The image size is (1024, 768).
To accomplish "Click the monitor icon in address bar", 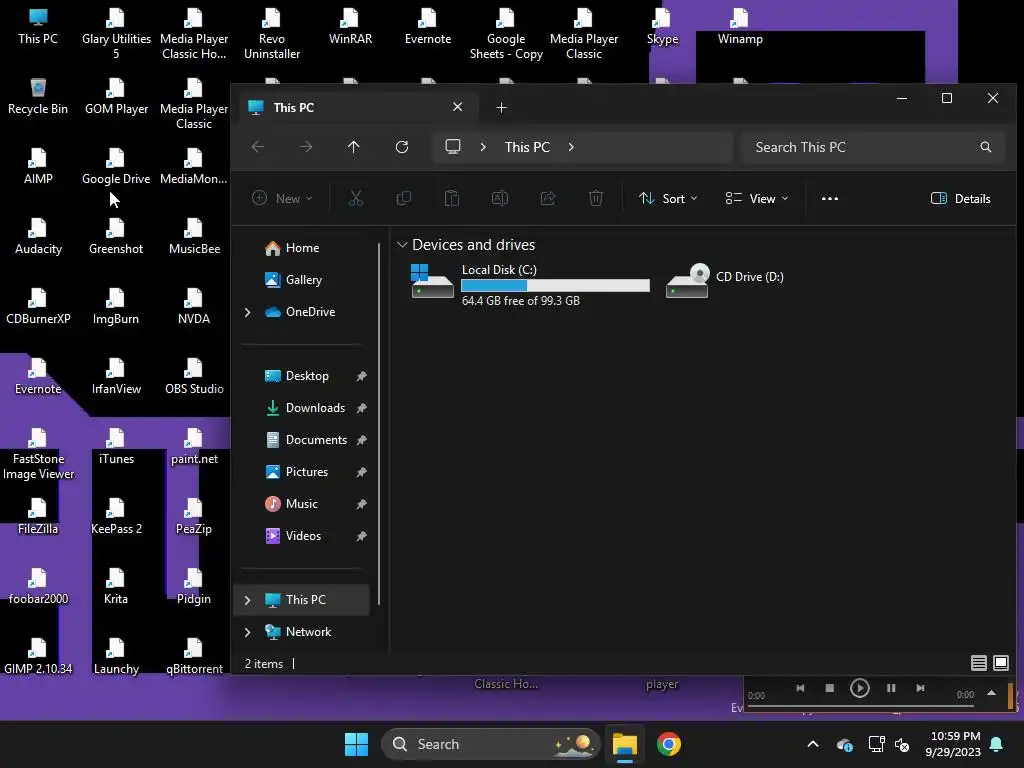I will pyautogui.click(x=453, y=147).
